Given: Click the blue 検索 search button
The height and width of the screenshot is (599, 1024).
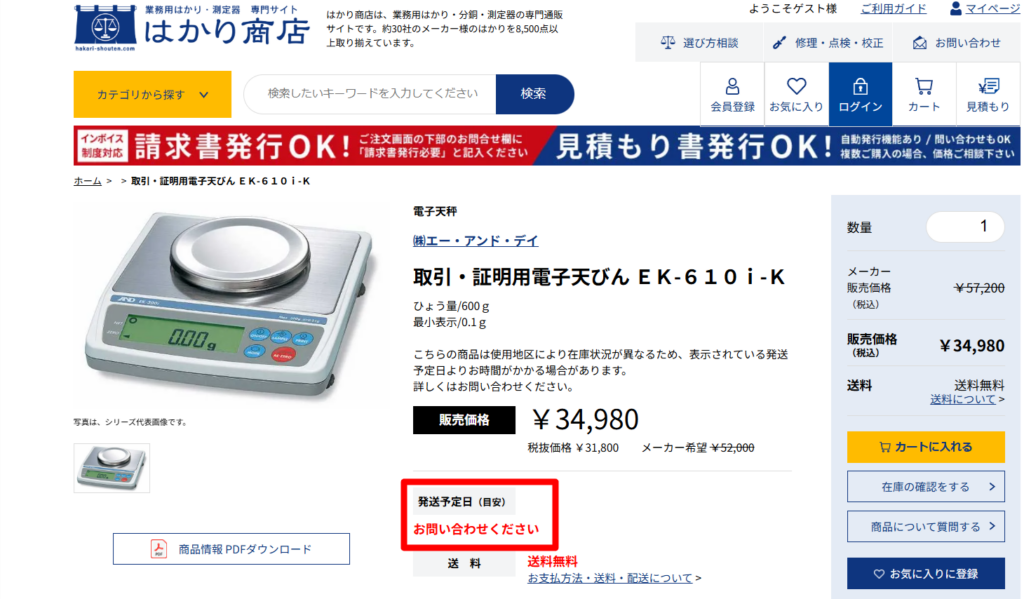Looking at the screenshot, I should click(x=534, y=94).
